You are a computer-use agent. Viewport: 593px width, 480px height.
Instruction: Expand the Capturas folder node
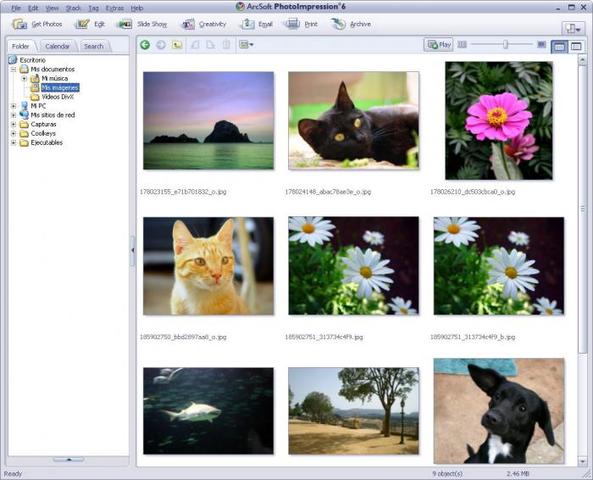pyautogui.click(x=13, y=124)
